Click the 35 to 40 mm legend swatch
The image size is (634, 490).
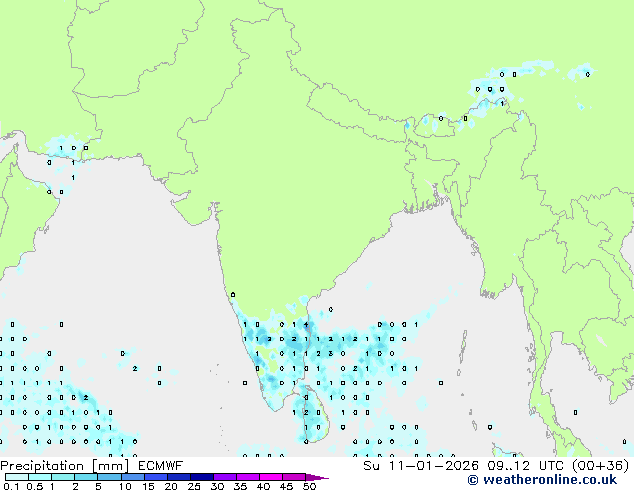point(248,477)
